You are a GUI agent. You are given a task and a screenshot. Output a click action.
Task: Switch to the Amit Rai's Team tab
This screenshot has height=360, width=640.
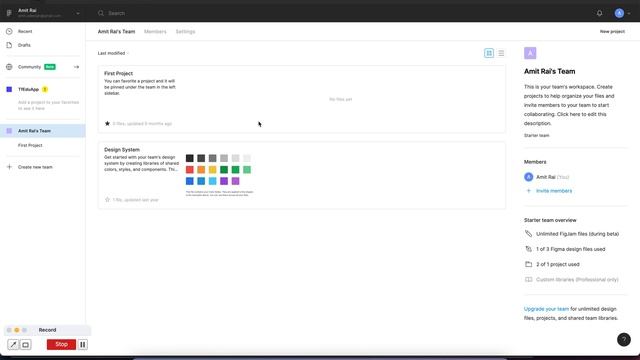[x=116, y=31]
